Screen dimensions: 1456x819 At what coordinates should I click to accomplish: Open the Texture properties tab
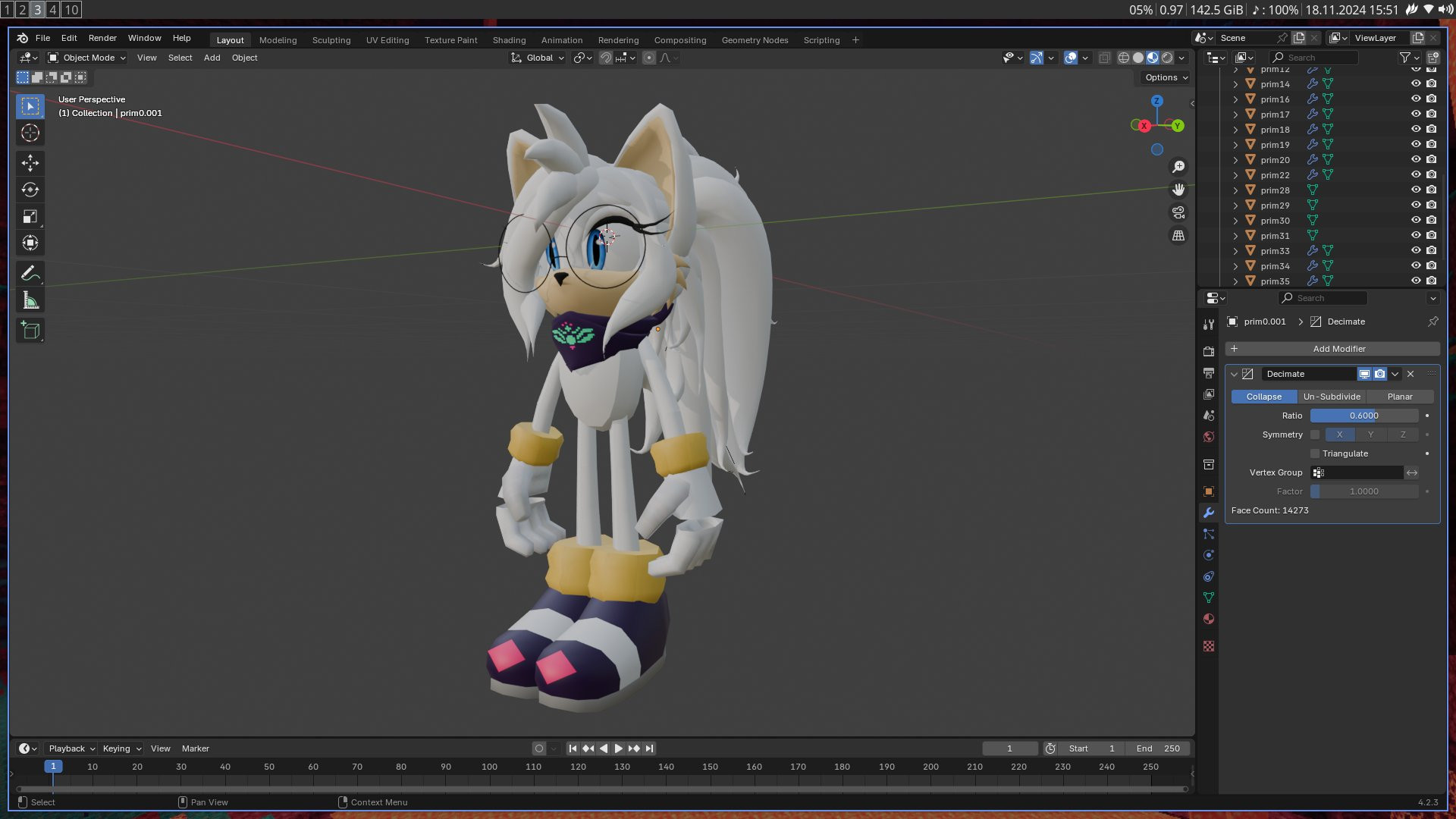[x=1209, y=646]
